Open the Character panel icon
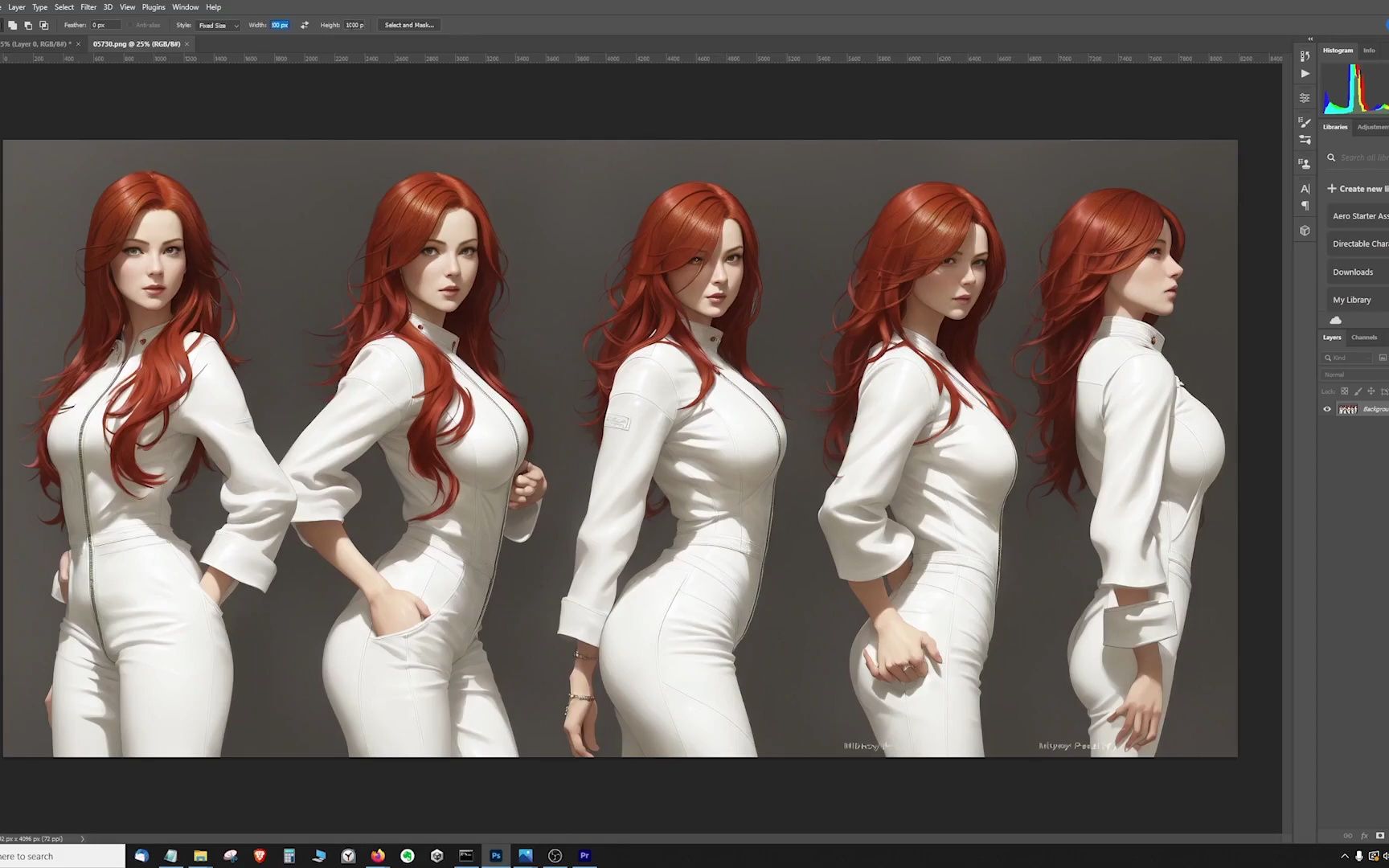This screenshot has height=868, width=1389. (1305, 189)
